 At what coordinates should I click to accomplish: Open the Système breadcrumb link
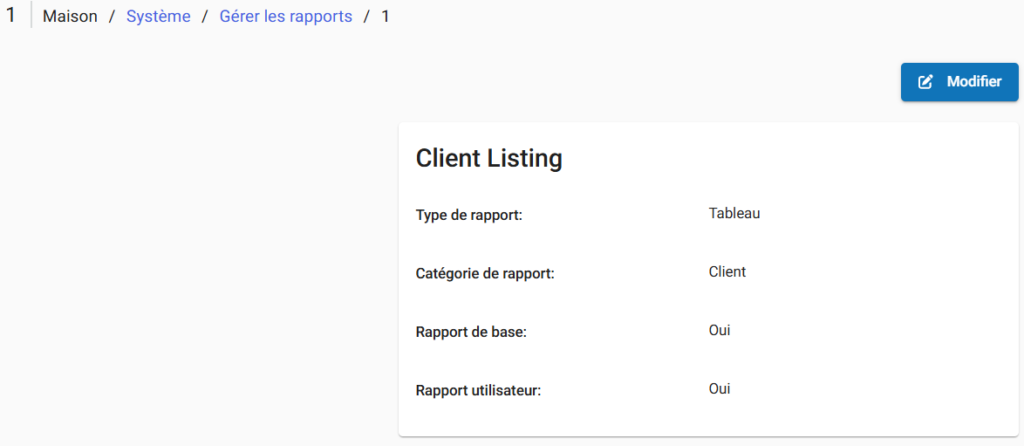pyautogui.click(x=158, y=17)
